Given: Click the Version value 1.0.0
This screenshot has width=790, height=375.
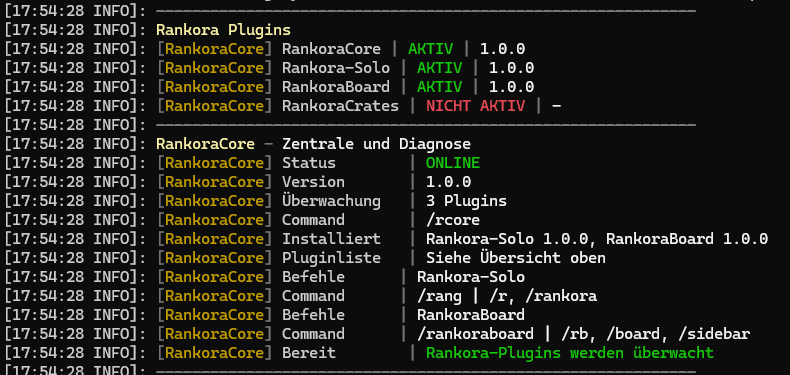Looking at the screenshot, I should 448,182.
